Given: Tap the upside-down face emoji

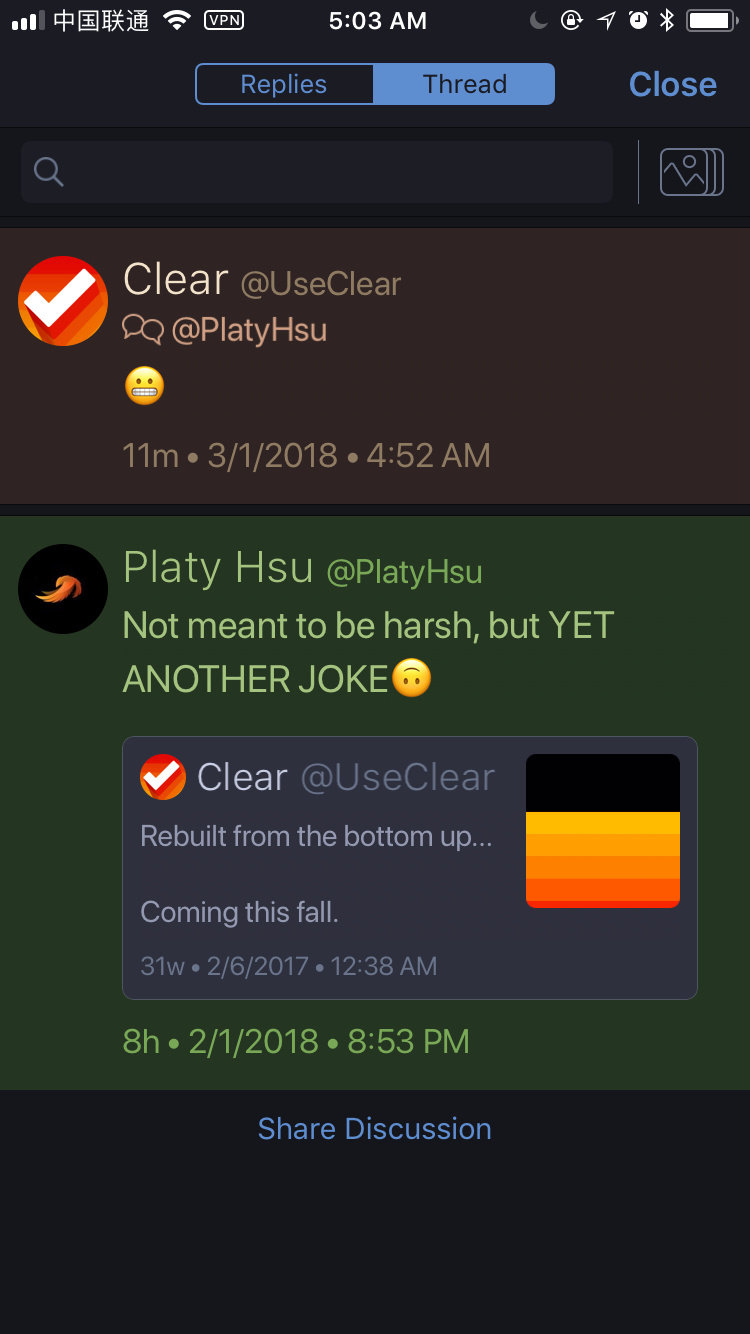Looking at the screenshot, I should (411, 678).
